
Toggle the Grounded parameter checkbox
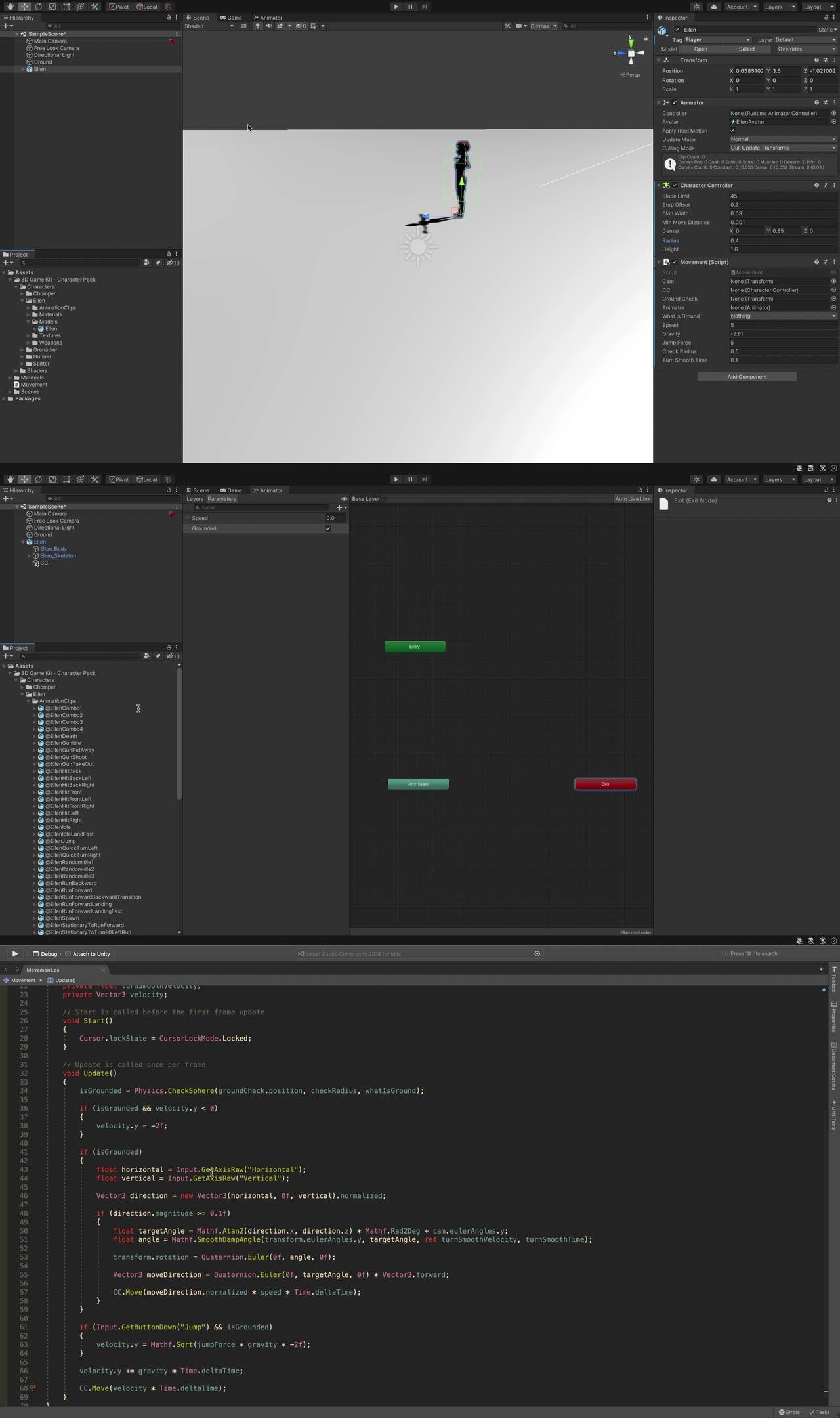point(328,528)
